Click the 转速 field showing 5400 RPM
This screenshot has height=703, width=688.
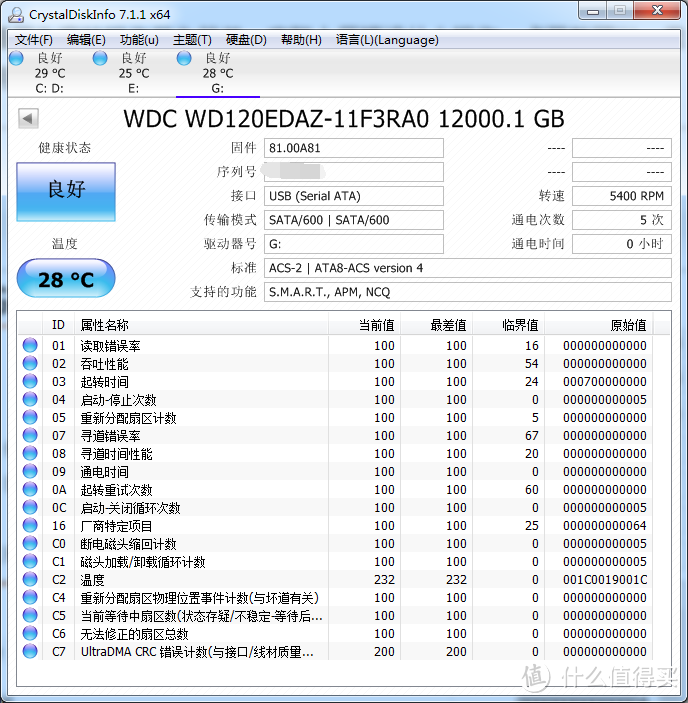(622, 196)
